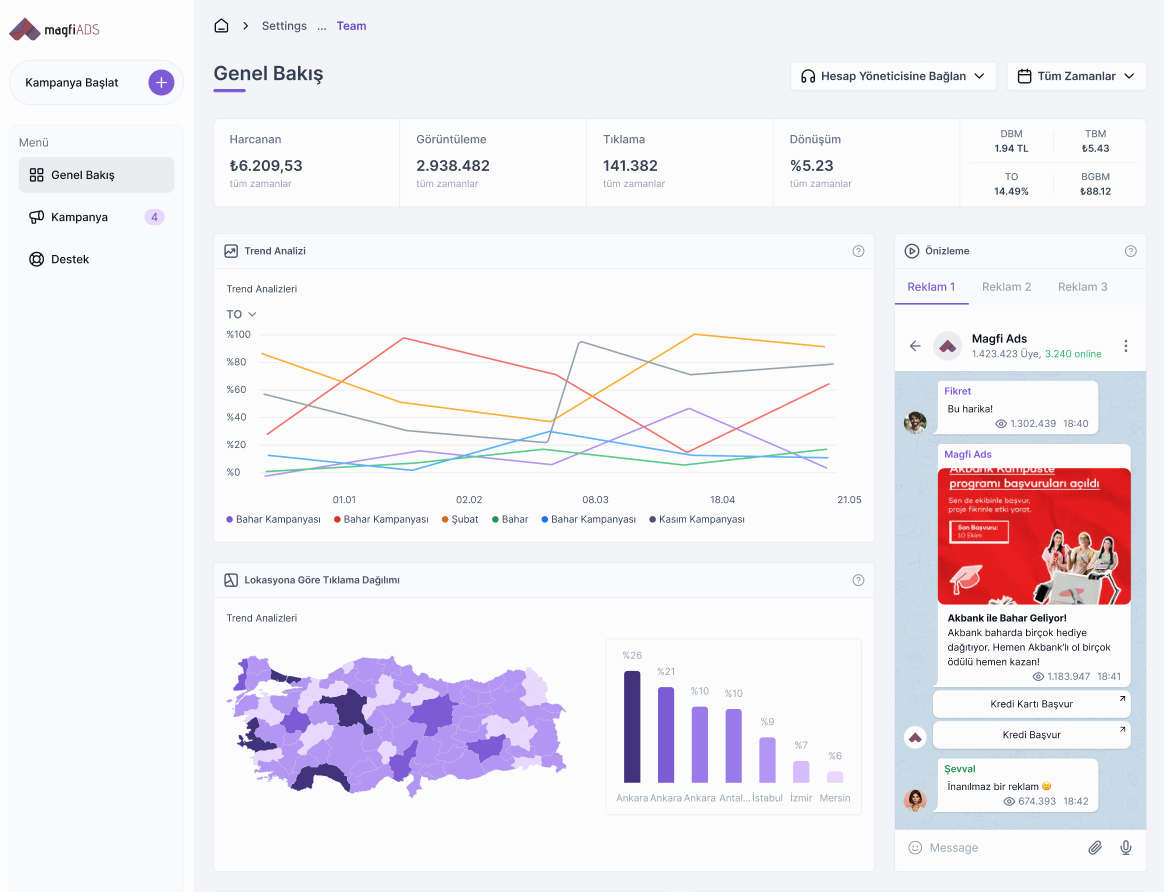Click the Trend Analizi help question icon
Image resolution: width=1164 pixels, height=892 pixels.
point(858,251)
